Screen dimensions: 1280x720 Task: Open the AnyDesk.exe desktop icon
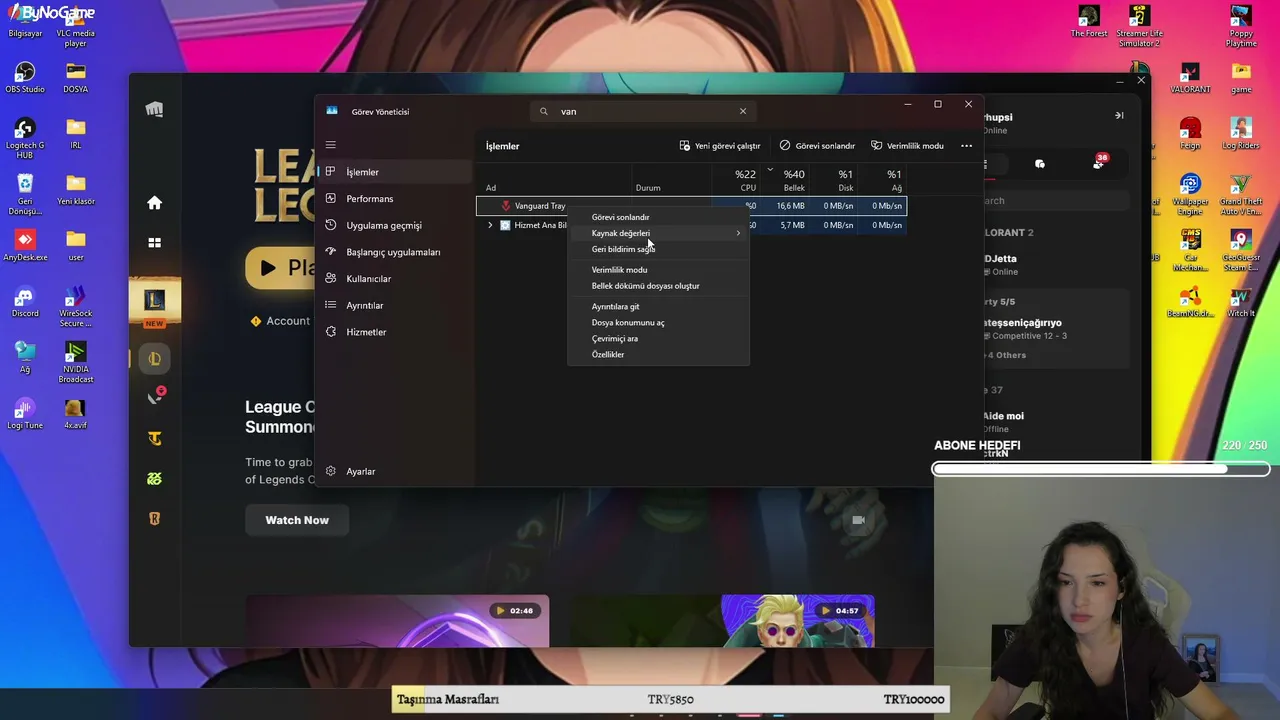25,245
